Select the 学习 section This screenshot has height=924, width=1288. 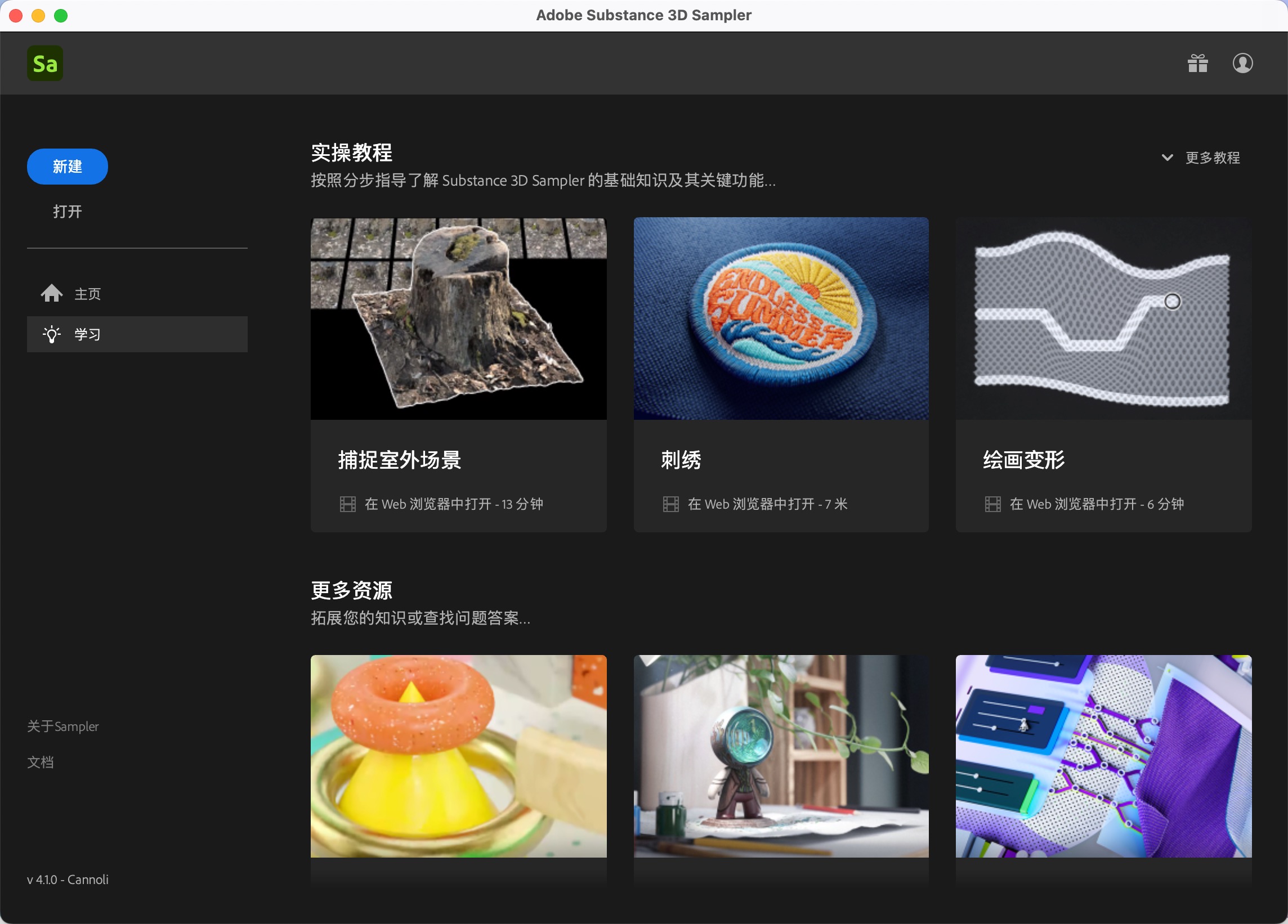click(x=137, y=334)
